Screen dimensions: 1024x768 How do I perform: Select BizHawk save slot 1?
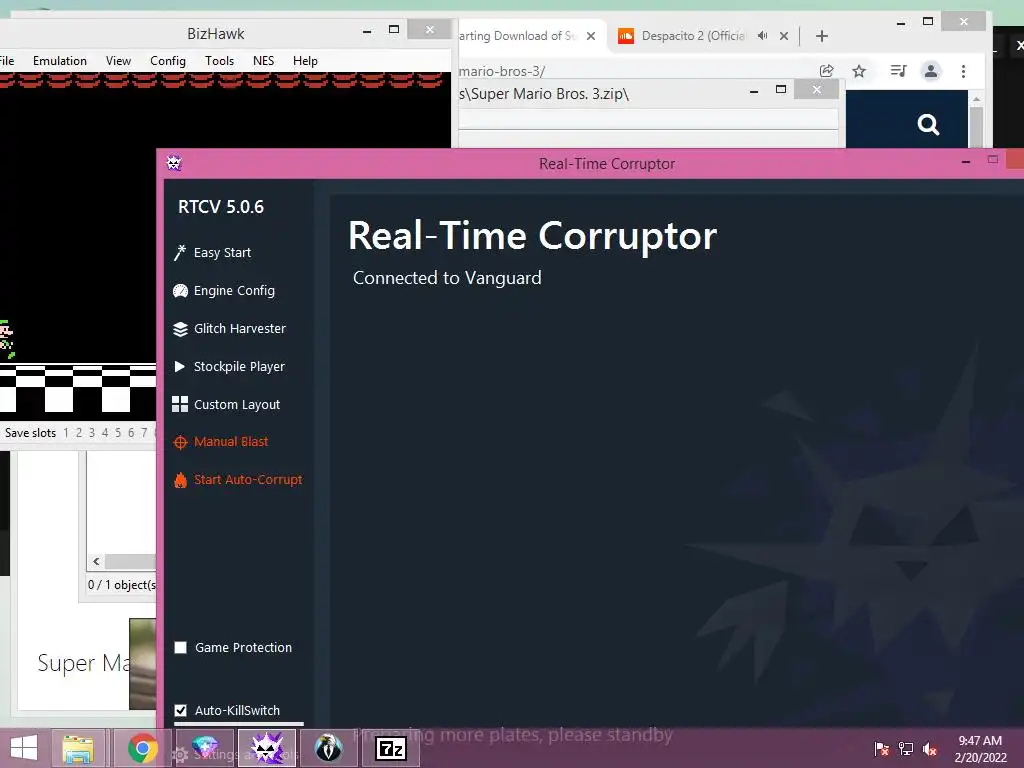tap(66, 432)
